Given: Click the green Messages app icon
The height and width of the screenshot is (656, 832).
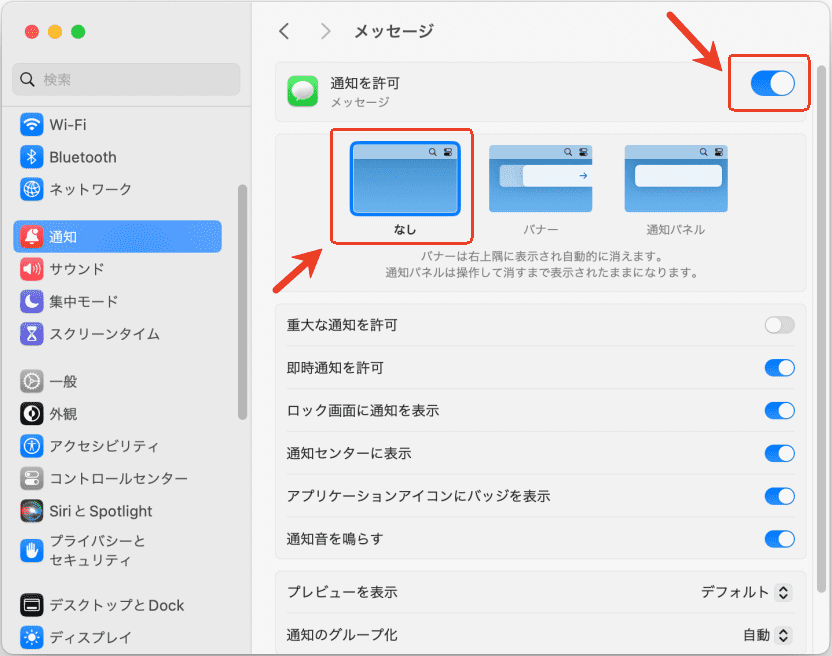Looking at the screenshot, I should [303, 91].
